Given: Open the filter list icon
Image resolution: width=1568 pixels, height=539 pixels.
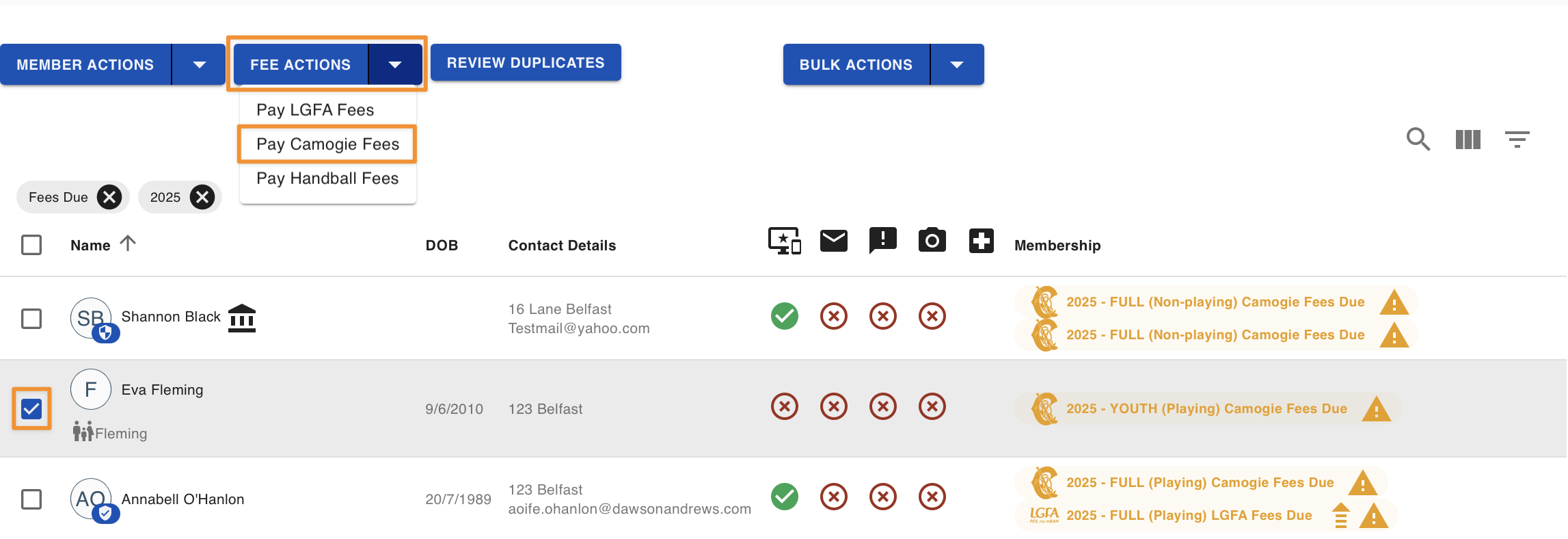Looking at the screenshot, I should (1517, 140).
